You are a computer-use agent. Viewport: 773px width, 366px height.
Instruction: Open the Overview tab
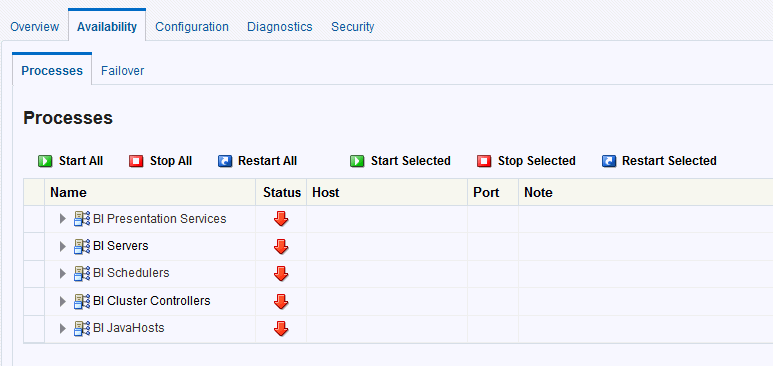[x=35, y=27]
